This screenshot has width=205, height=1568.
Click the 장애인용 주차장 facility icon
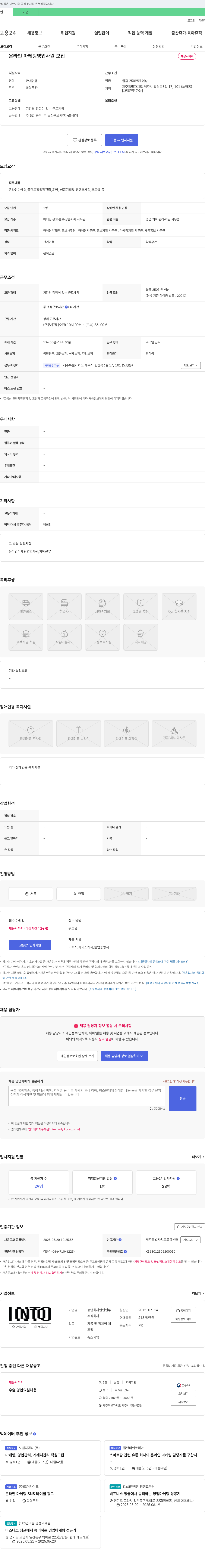click(30, 734)
